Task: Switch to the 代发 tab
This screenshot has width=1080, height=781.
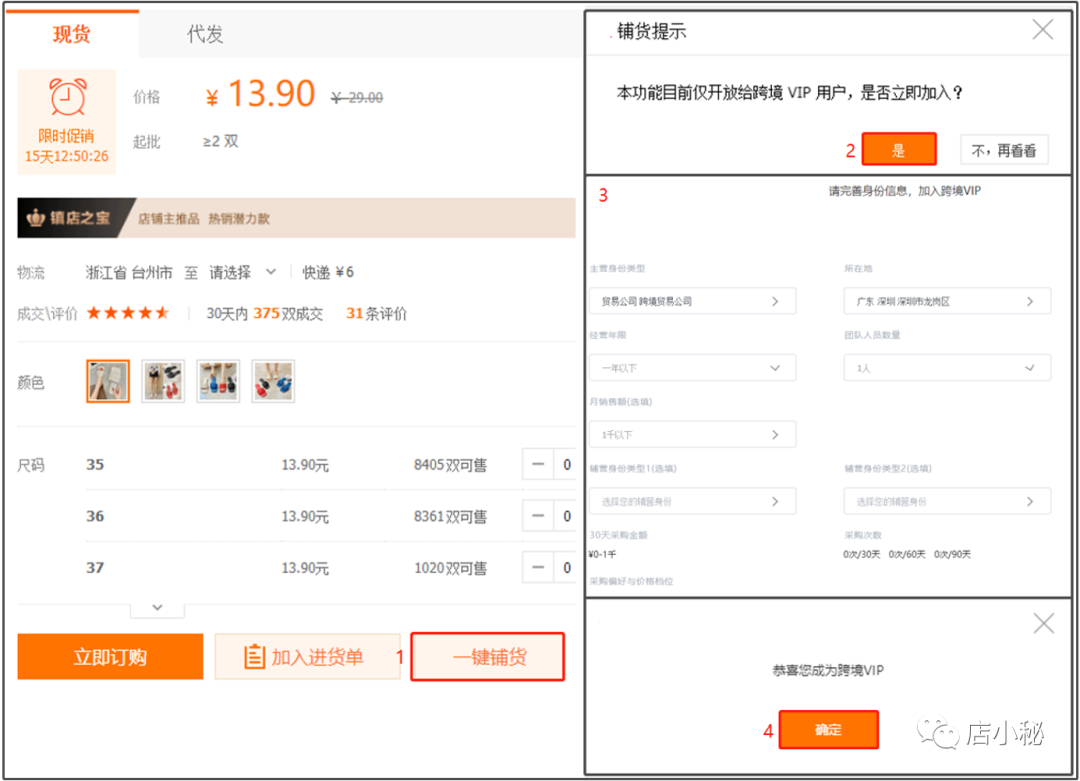Action: 205,34
